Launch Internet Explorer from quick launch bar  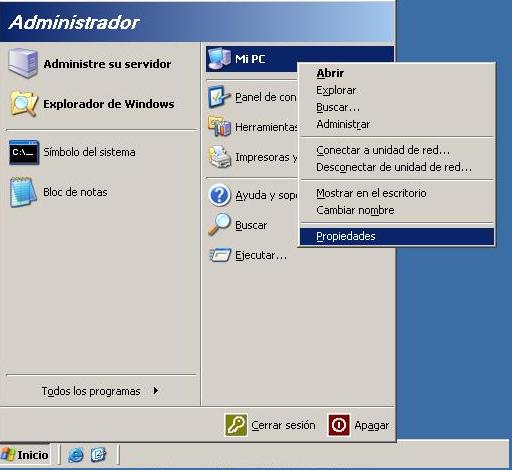tap(76, 455)
